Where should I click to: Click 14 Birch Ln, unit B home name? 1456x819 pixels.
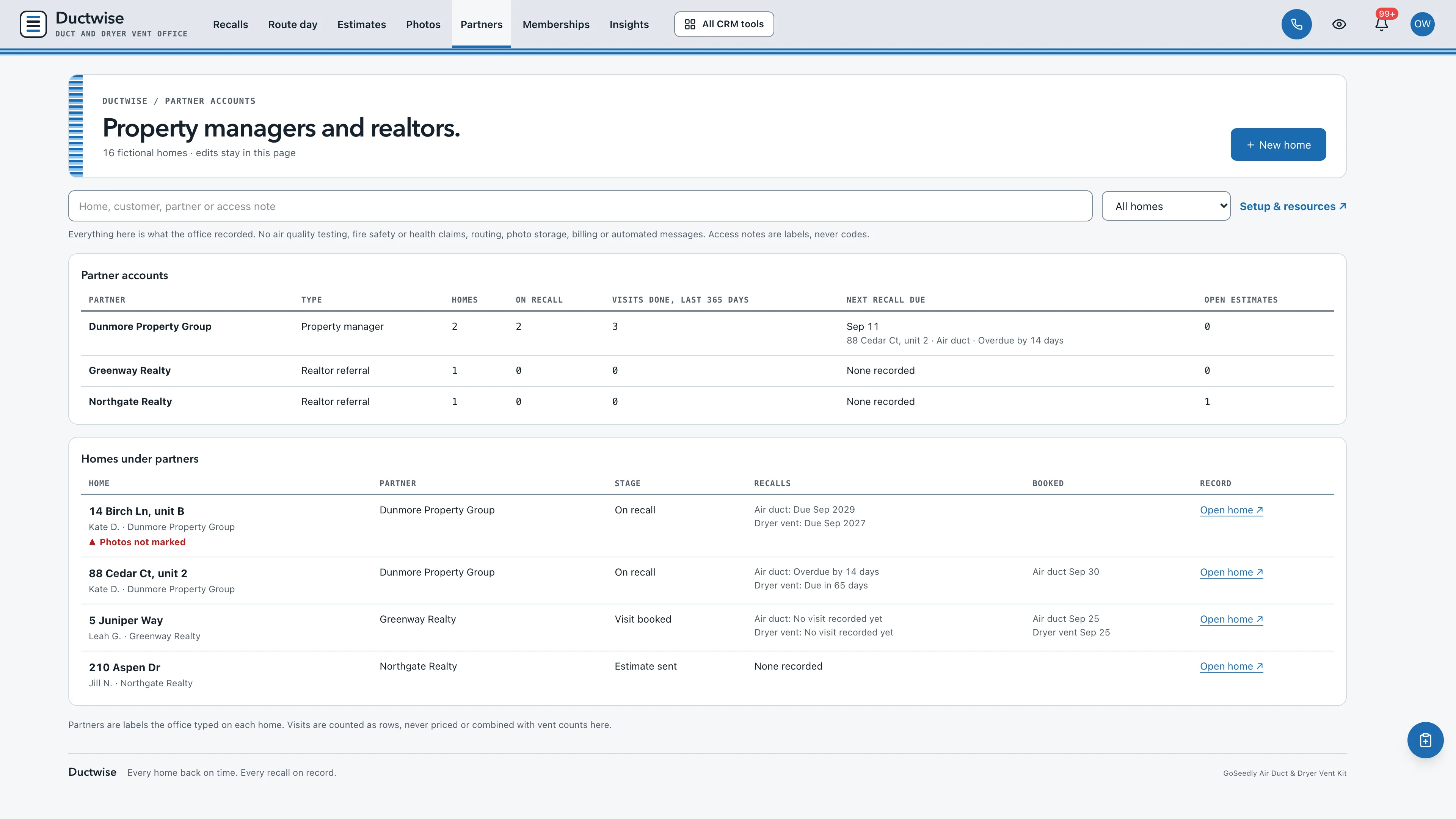(x=136, y=511)
